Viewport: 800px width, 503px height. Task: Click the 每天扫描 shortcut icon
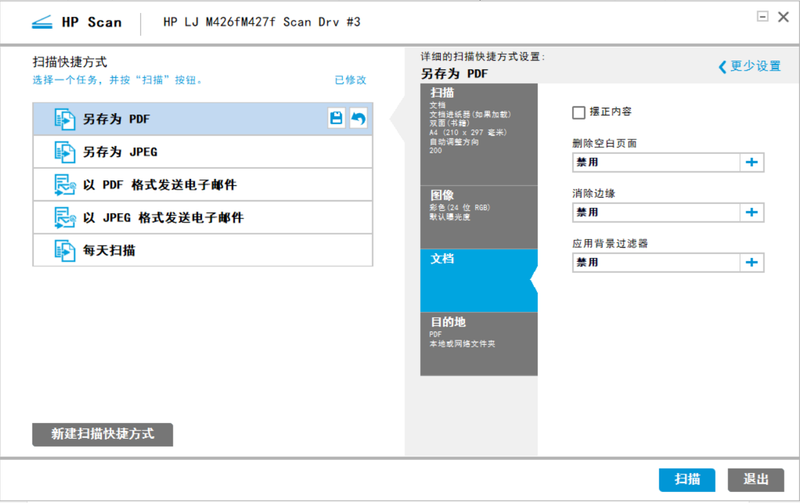tap(64, 250)
